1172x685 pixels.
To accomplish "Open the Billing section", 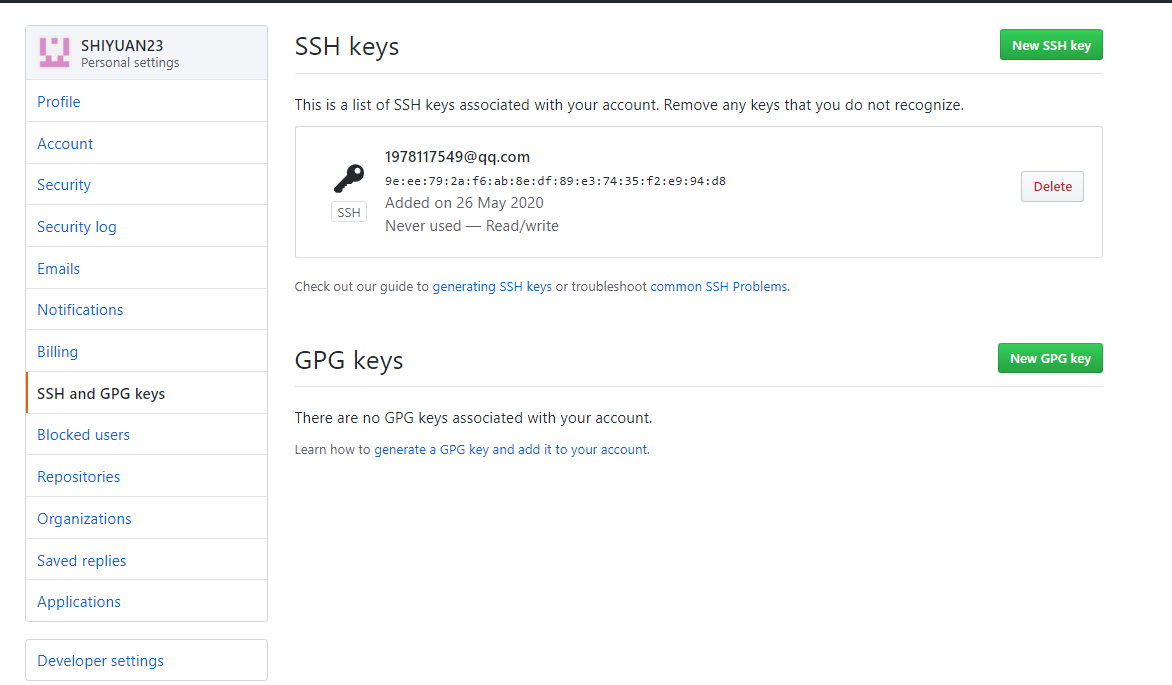I will (57, 352).
